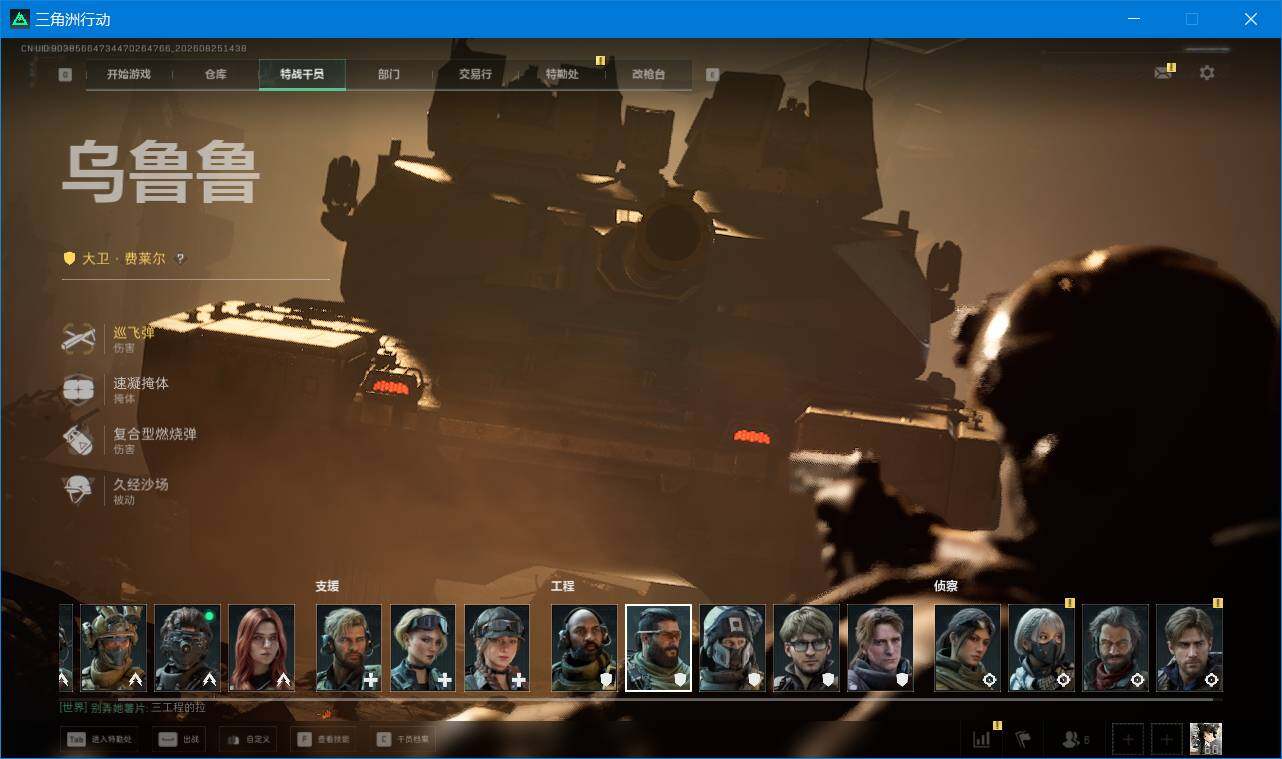Go to the 部门 tab
Image resolution: width=1282 pixels, height=759 pixels.
coord(389,74)
